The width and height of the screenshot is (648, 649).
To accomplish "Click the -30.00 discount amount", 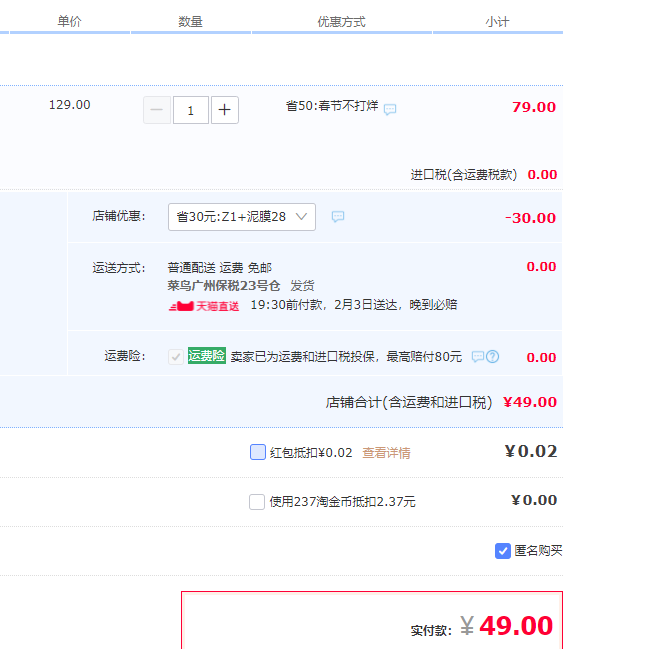I will click(530, 218).
